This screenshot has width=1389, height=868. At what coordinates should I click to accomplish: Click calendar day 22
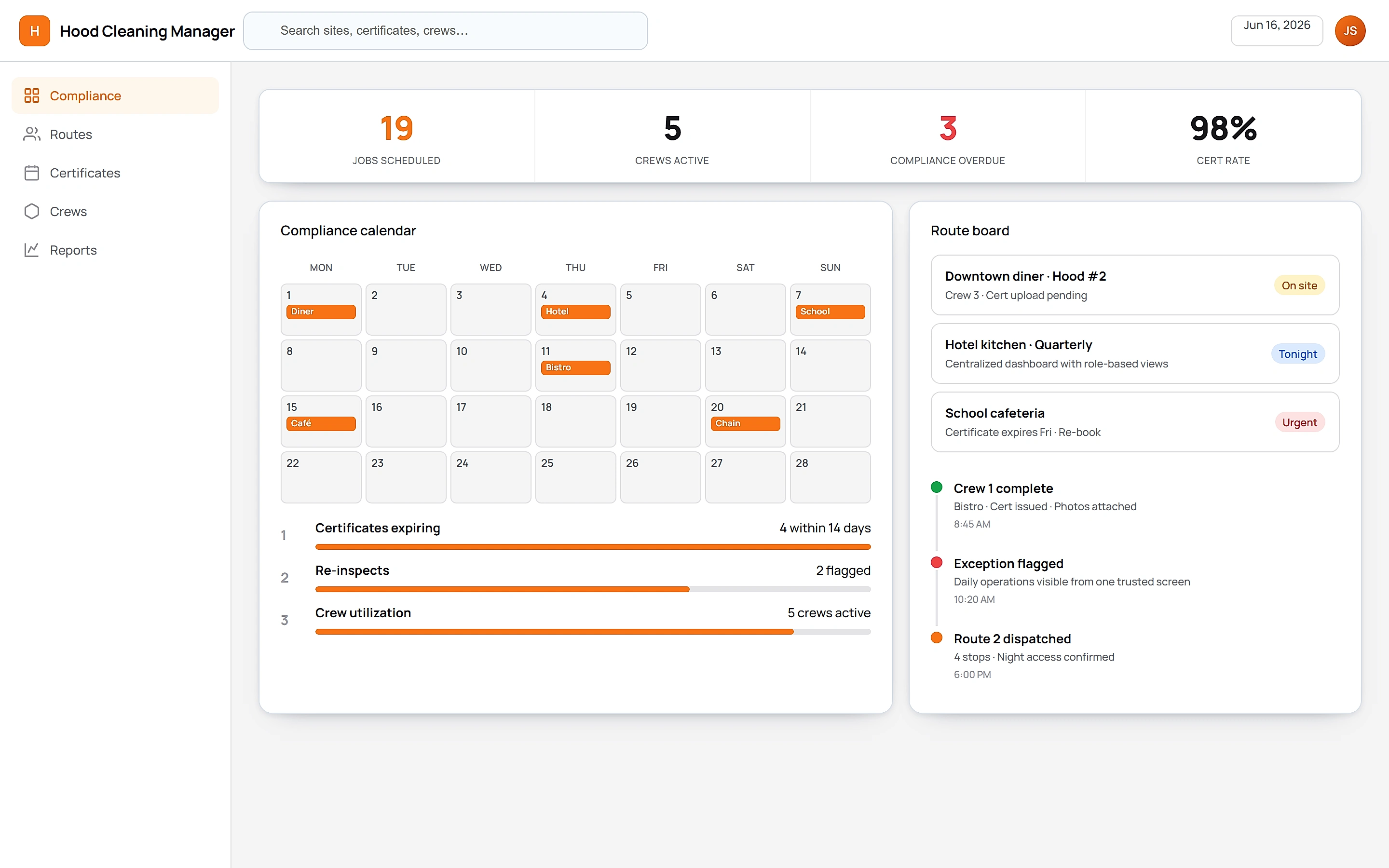tap(321, 477)
